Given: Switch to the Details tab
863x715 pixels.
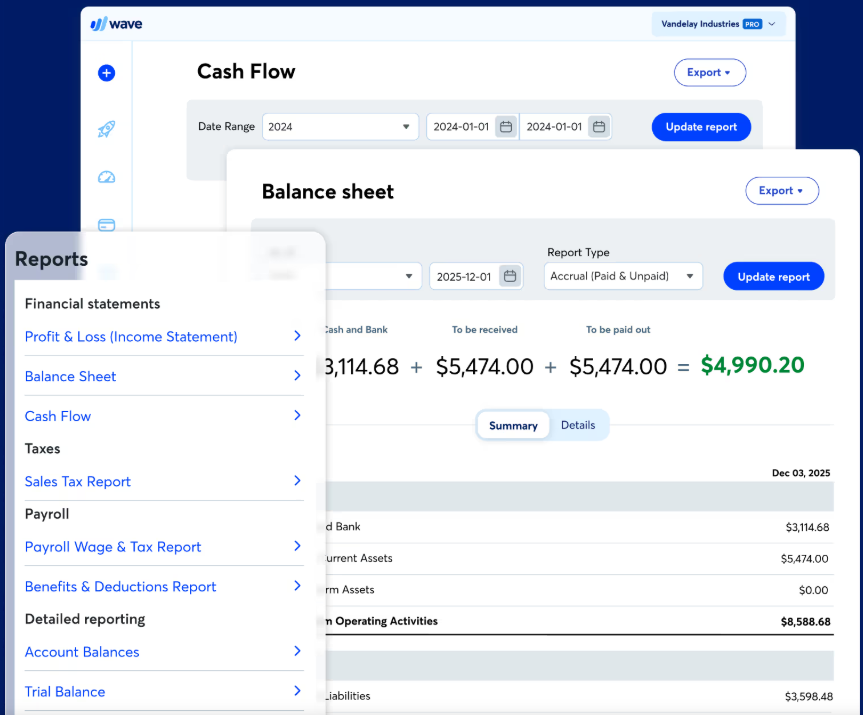Looking at the screenshot, I should 578,425.
